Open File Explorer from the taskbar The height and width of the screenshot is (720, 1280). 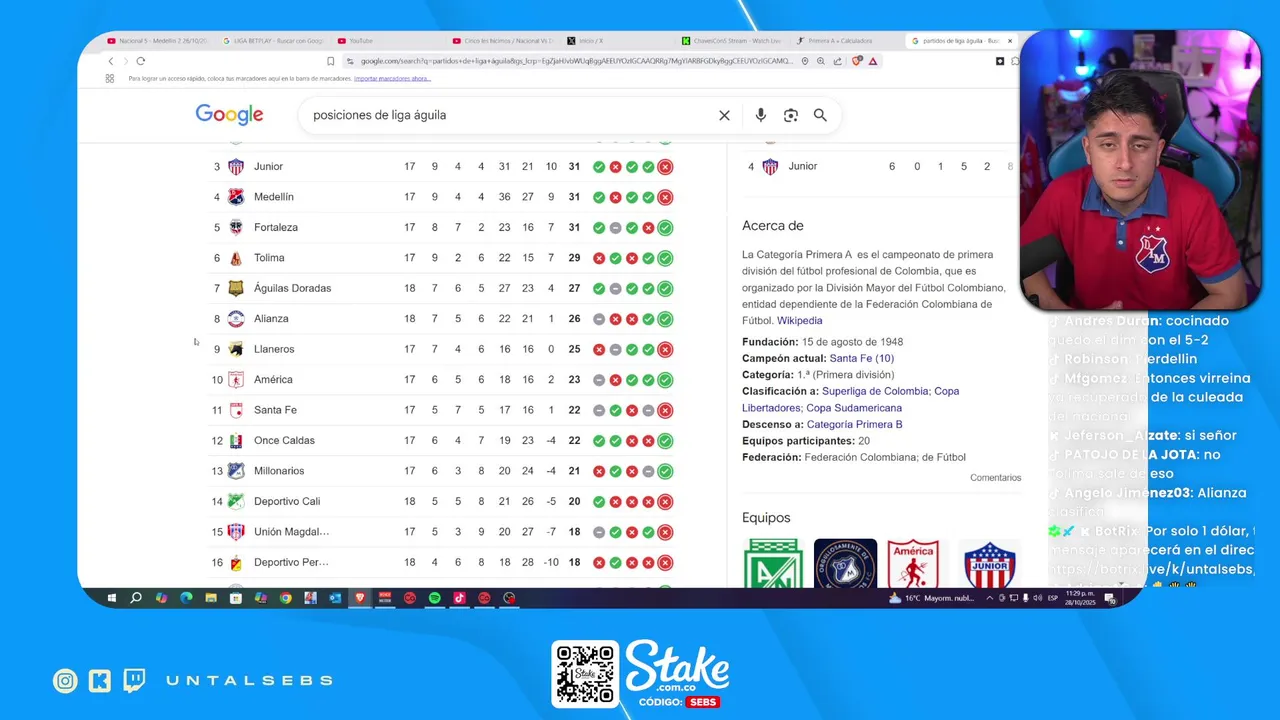(x=211, y=598)
